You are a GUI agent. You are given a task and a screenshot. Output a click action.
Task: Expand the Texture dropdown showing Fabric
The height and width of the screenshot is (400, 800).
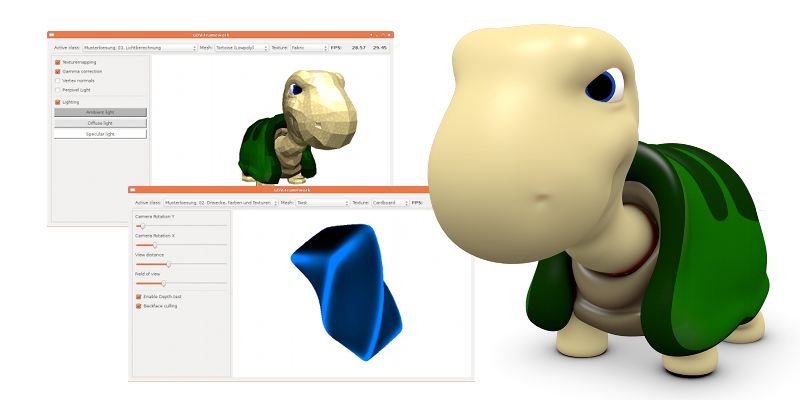[x=307, y=47]
